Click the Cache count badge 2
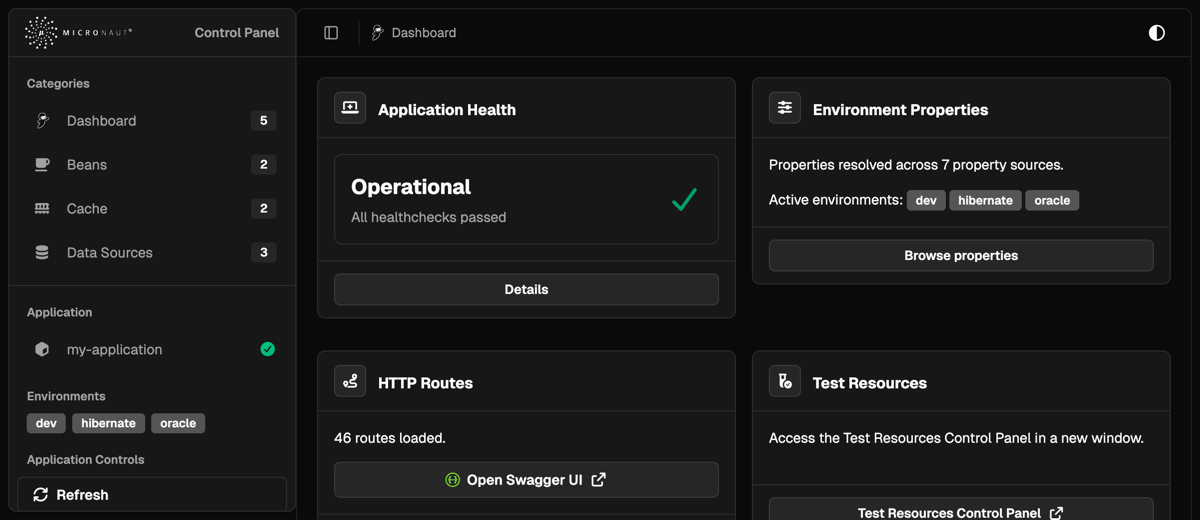 pos(264,209)
